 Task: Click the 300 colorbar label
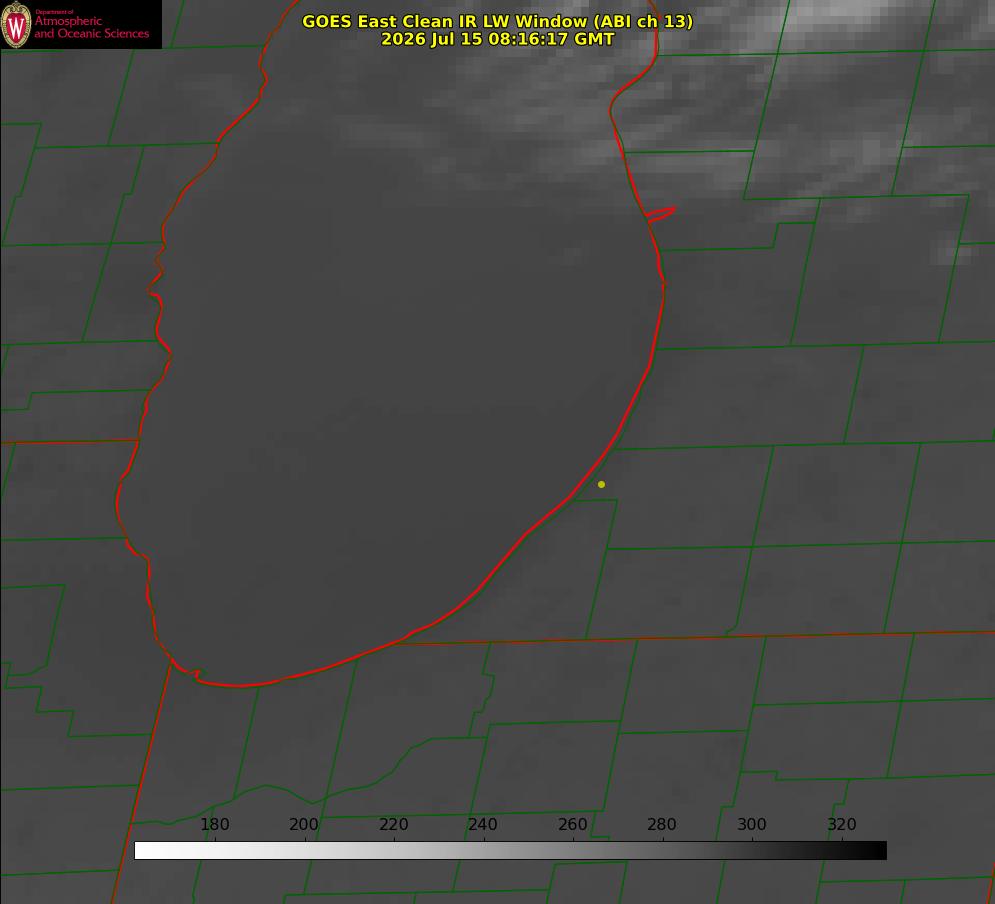pyautogui.click(x=751, y=824)
